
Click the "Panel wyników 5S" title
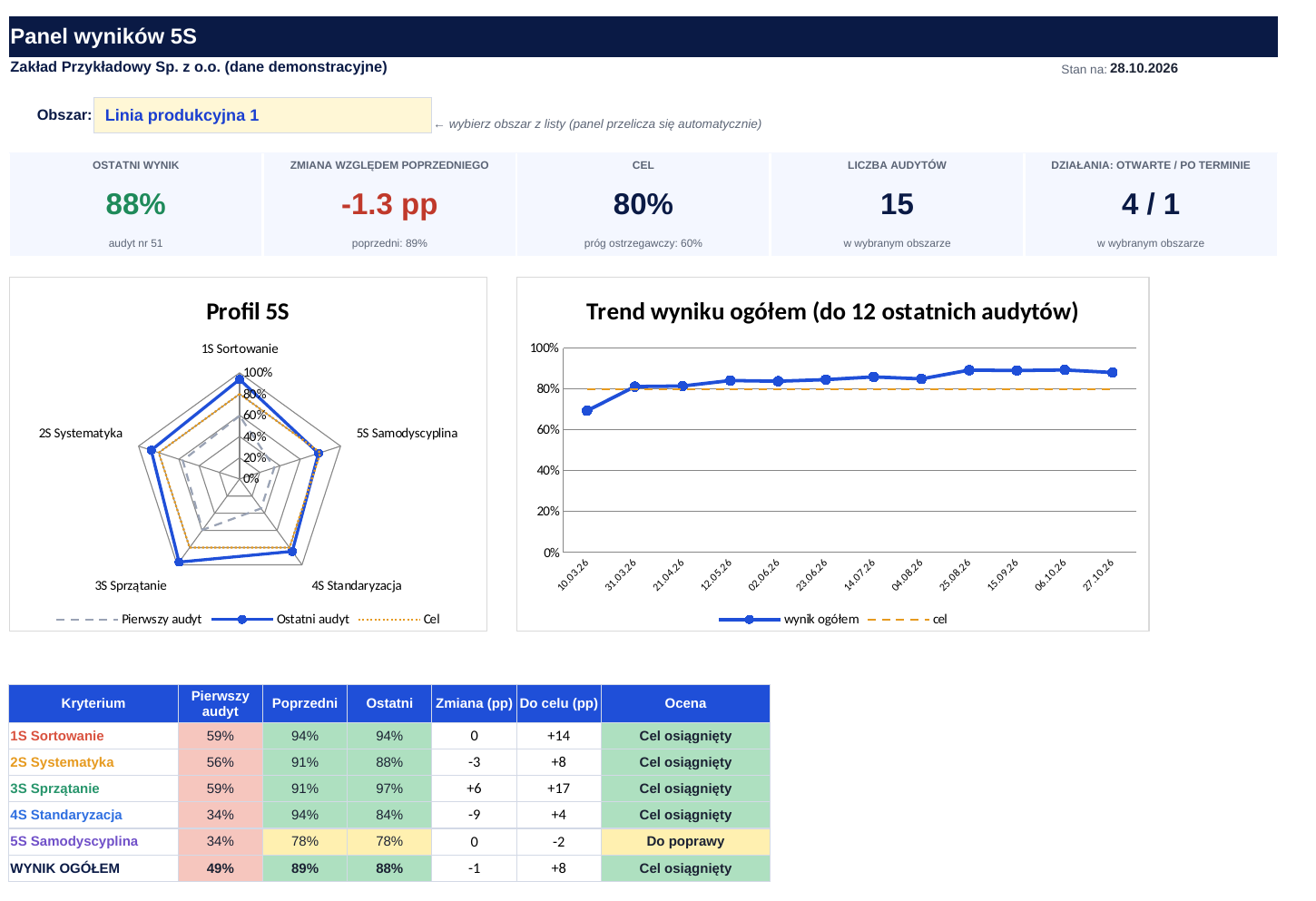coord(103,36)
